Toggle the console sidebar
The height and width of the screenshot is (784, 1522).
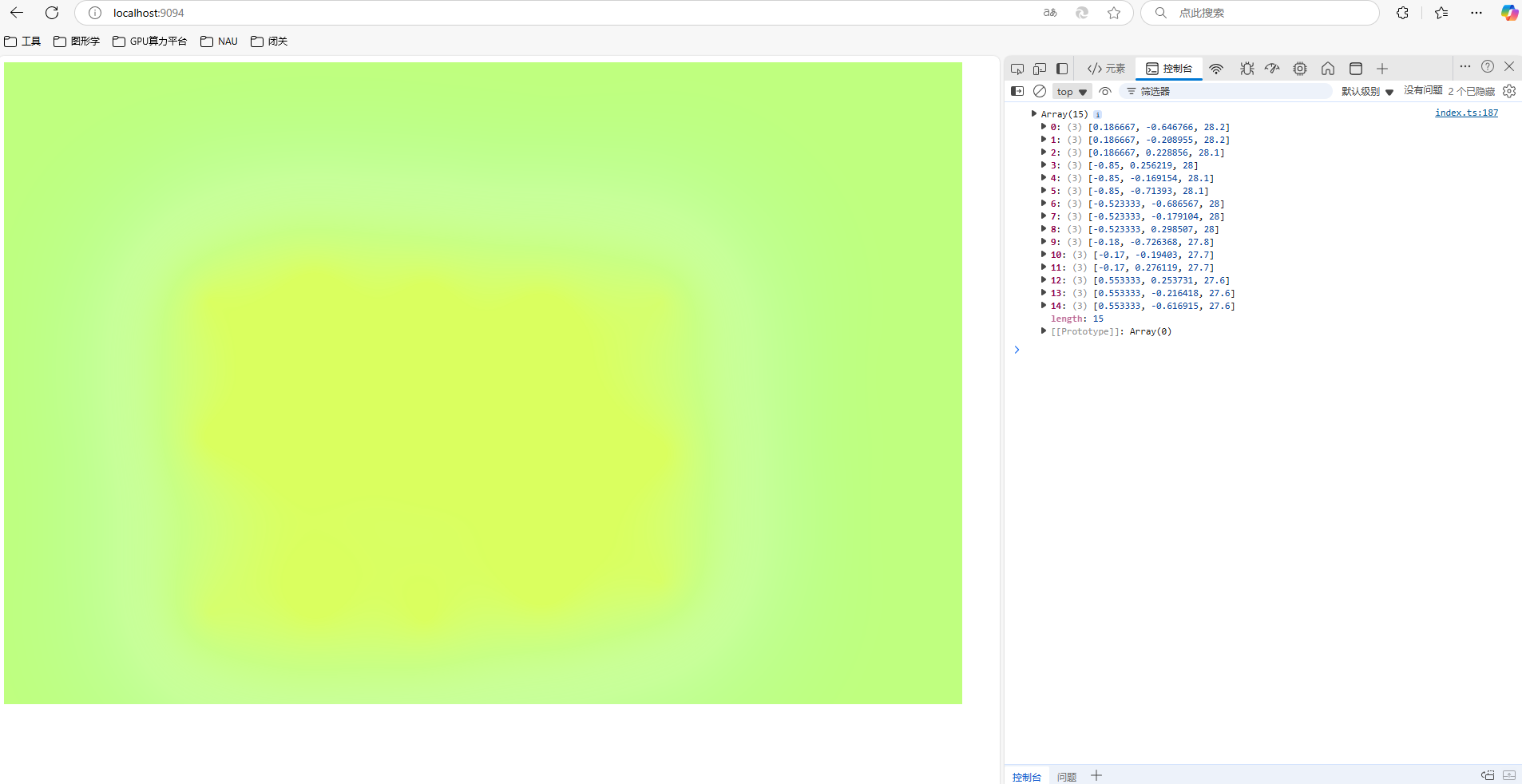coord(1017,91)
